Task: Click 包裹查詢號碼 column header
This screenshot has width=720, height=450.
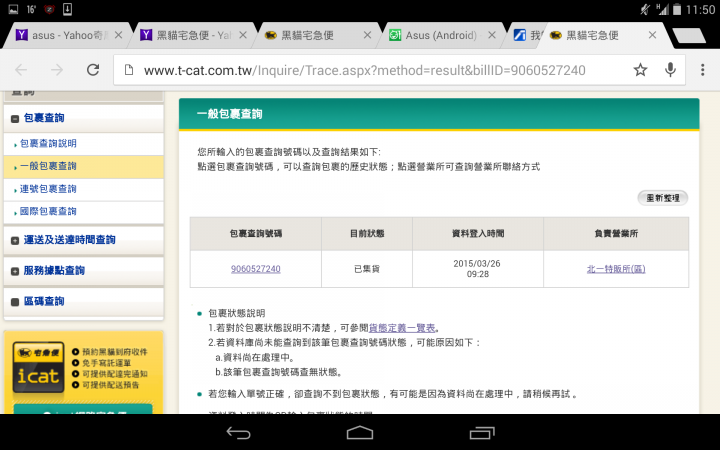Action: [x=256, y=234]
